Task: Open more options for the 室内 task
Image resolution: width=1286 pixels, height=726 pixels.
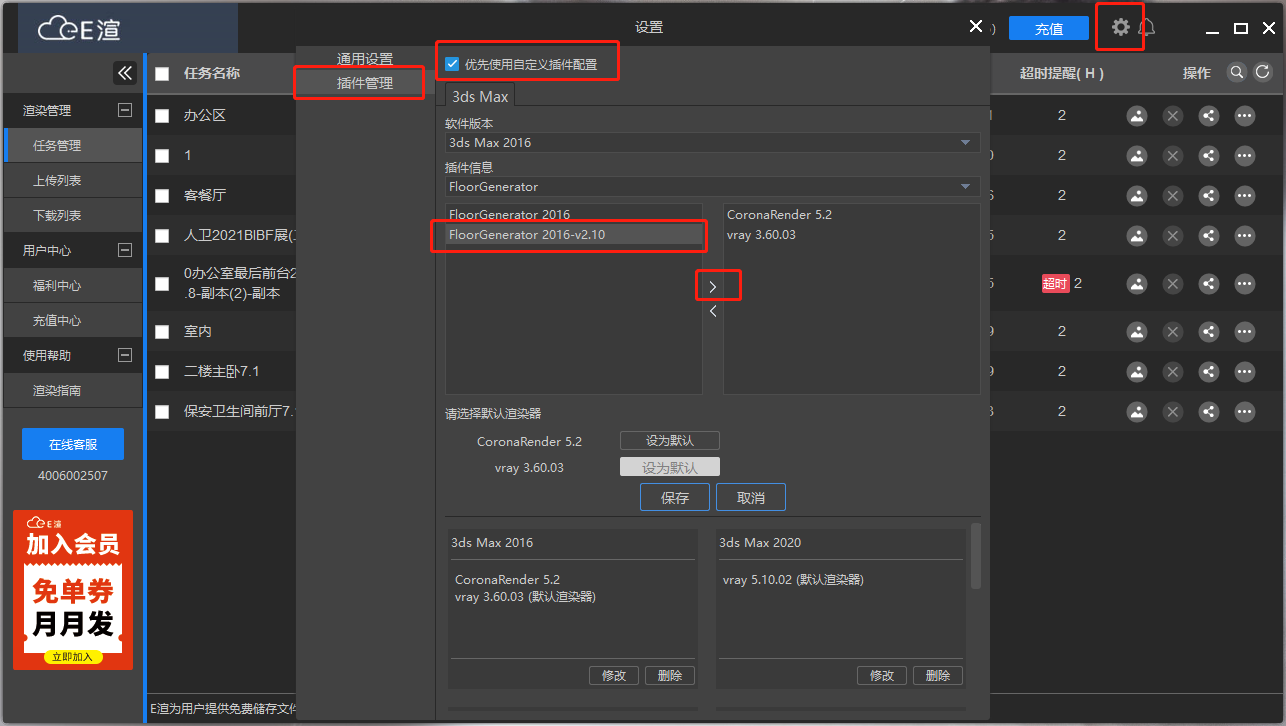Action: [1245, 332]
